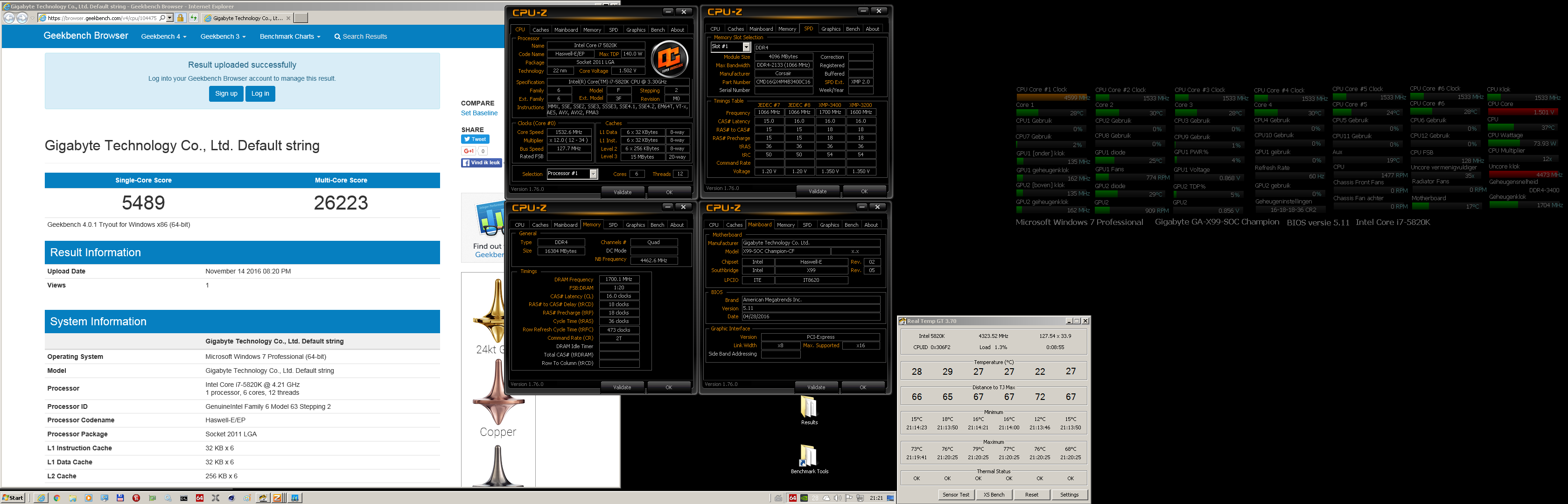
Task: Click the AIDA64 system tray icon
Action: pos(793,498)
